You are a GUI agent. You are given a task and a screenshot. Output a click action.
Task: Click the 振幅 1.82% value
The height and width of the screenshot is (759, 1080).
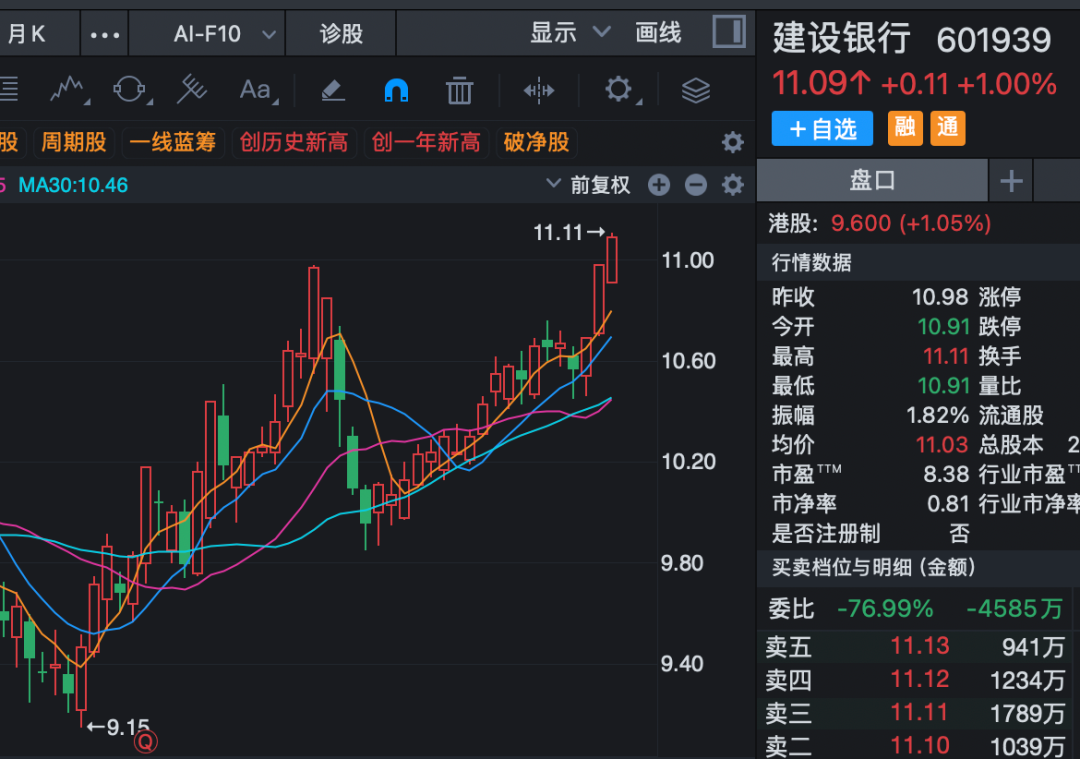(x=937, y=415)
